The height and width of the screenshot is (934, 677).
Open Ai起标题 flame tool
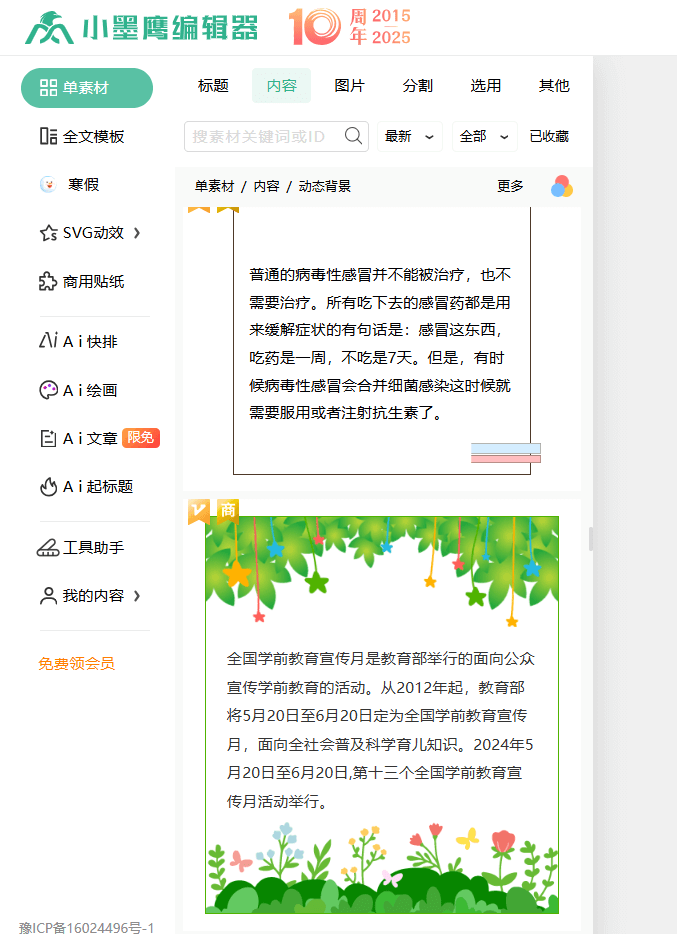tap(86, 486)
